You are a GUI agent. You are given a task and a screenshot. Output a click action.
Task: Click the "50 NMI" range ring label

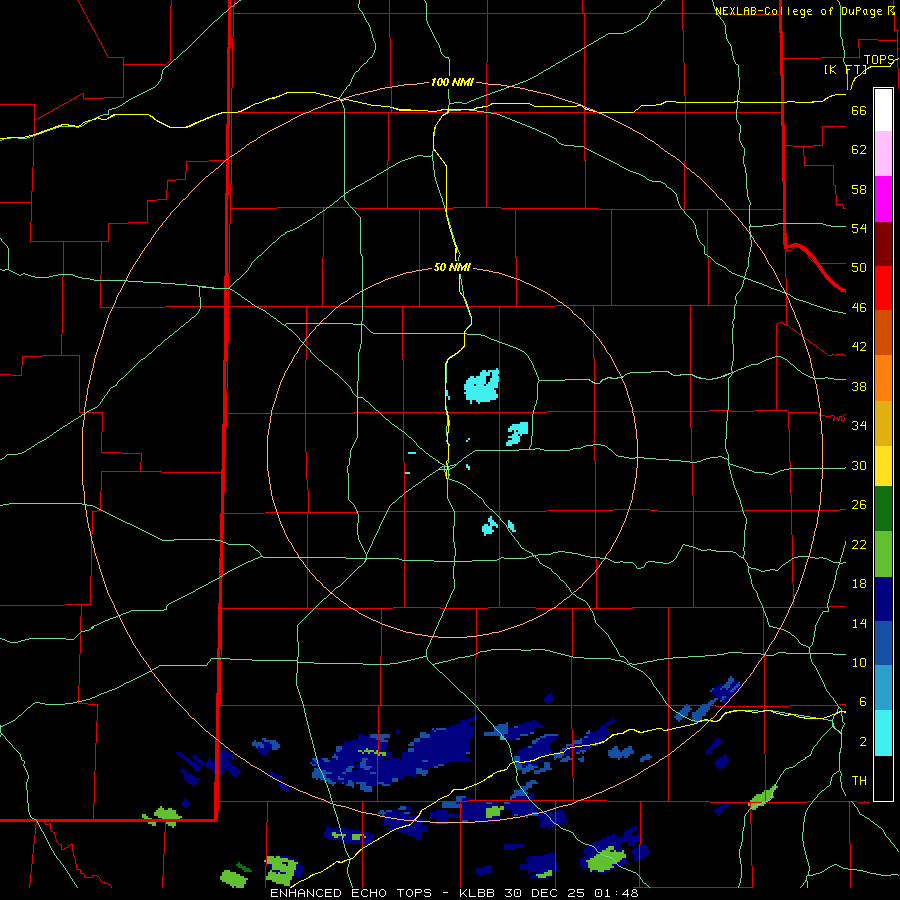[x=452, y=267]
